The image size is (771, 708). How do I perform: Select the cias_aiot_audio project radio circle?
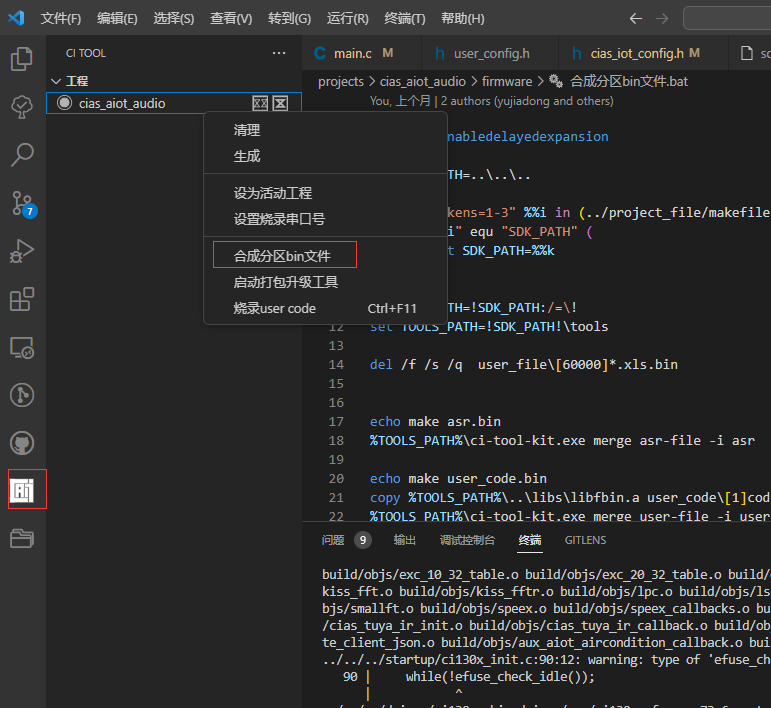tap(64, 103)
